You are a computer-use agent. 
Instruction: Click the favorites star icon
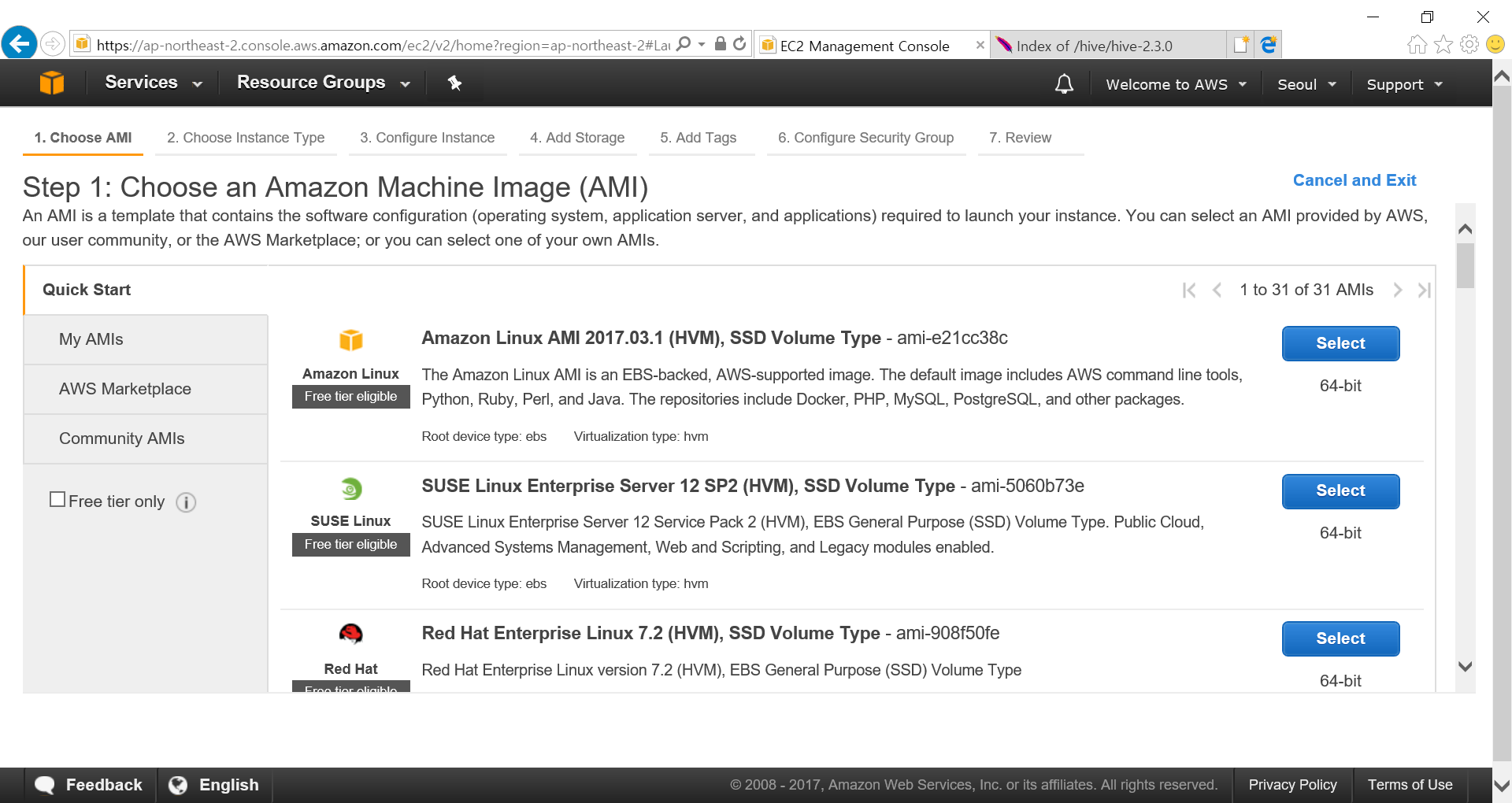coord(1443,45)
